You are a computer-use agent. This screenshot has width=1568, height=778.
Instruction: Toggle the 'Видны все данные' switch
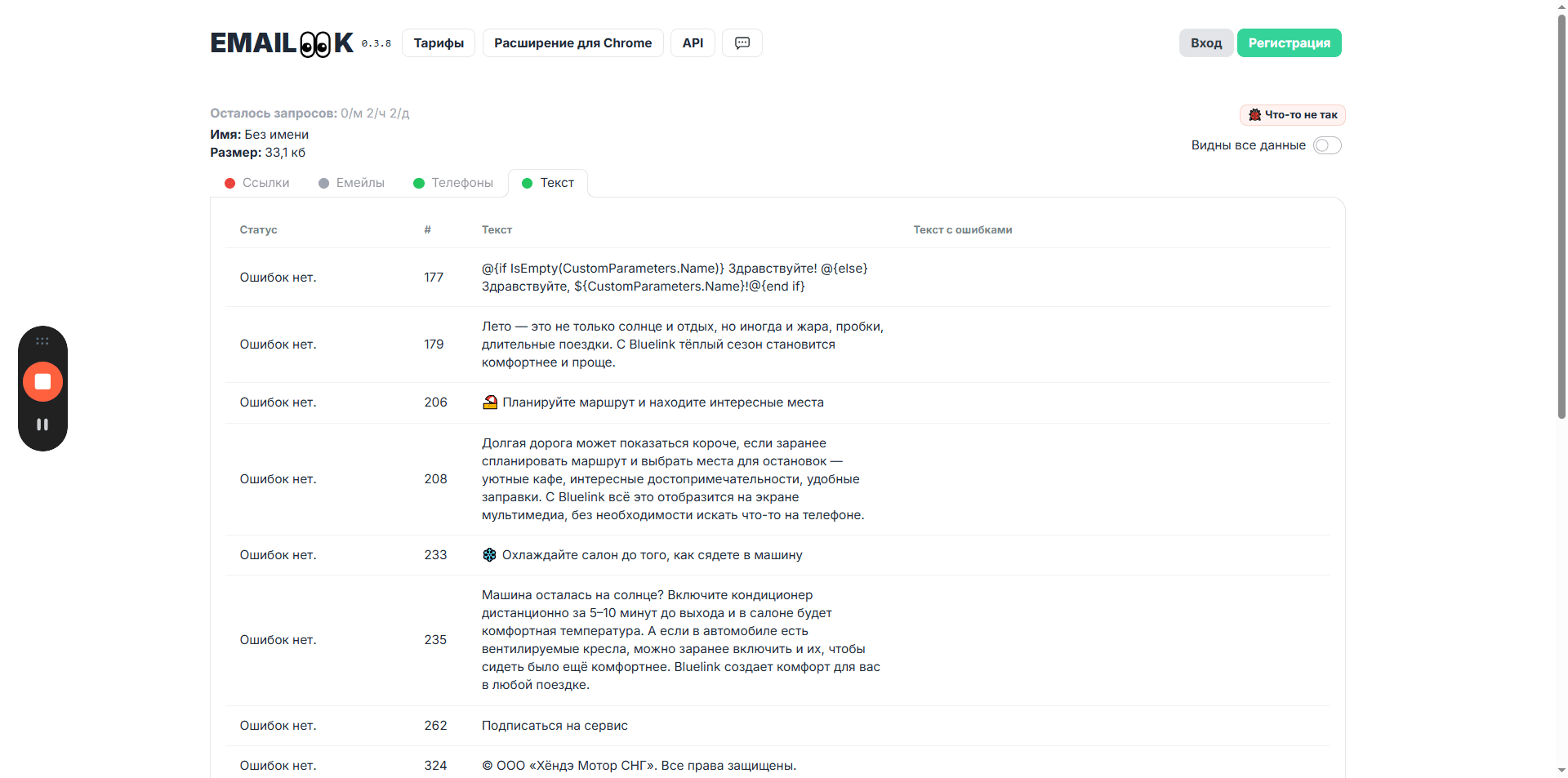pos(1327,145)
